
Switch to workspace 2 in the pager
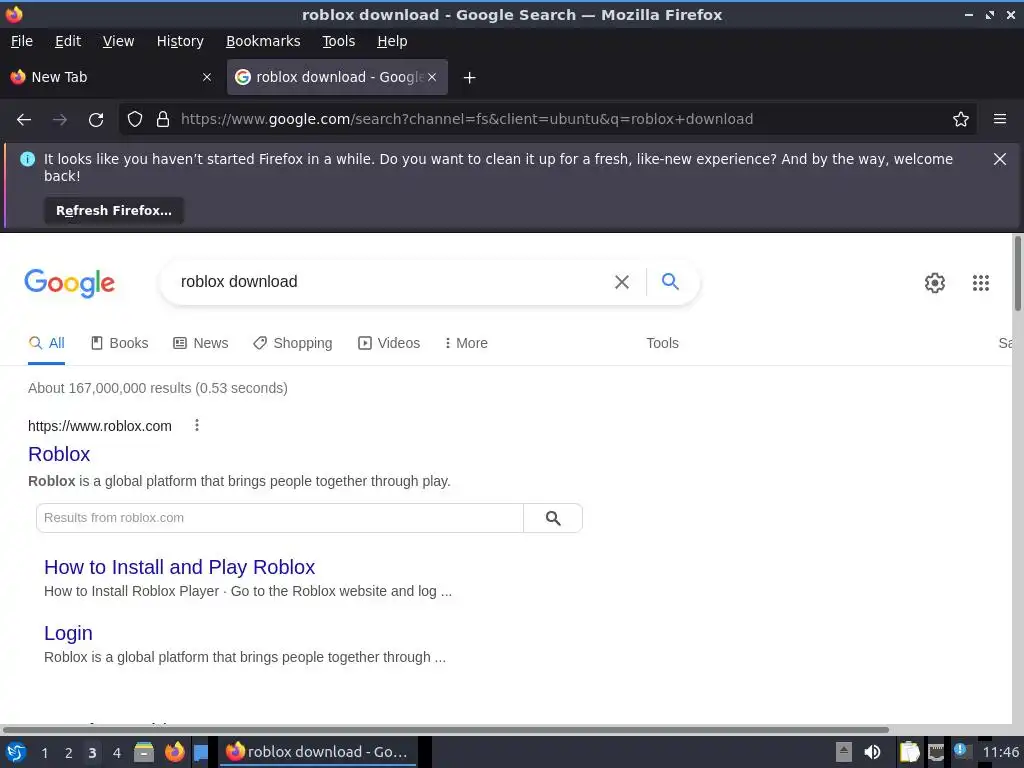pyautogui.click(x=68, y=753)
